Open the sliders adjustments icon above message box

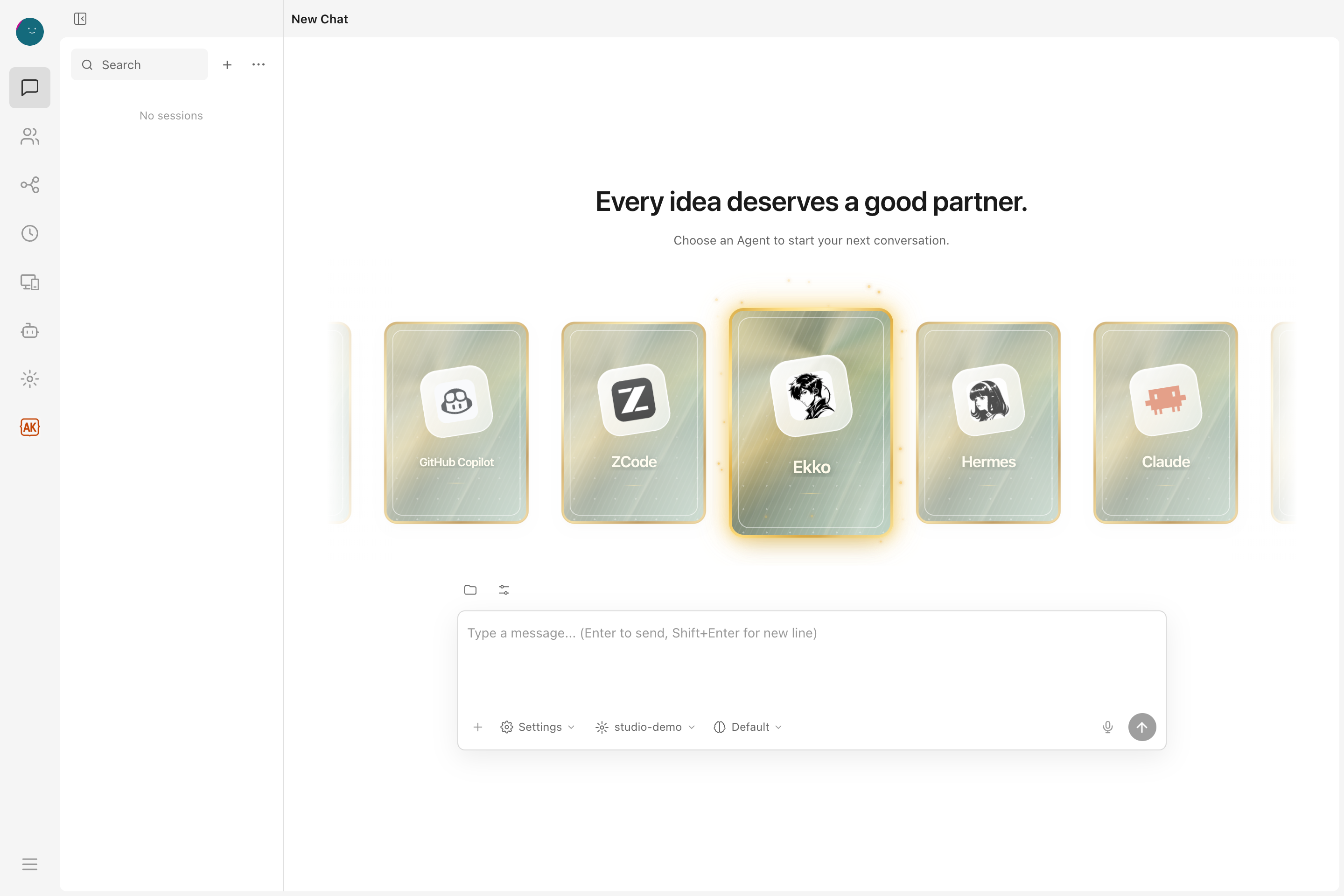[504, 590]
